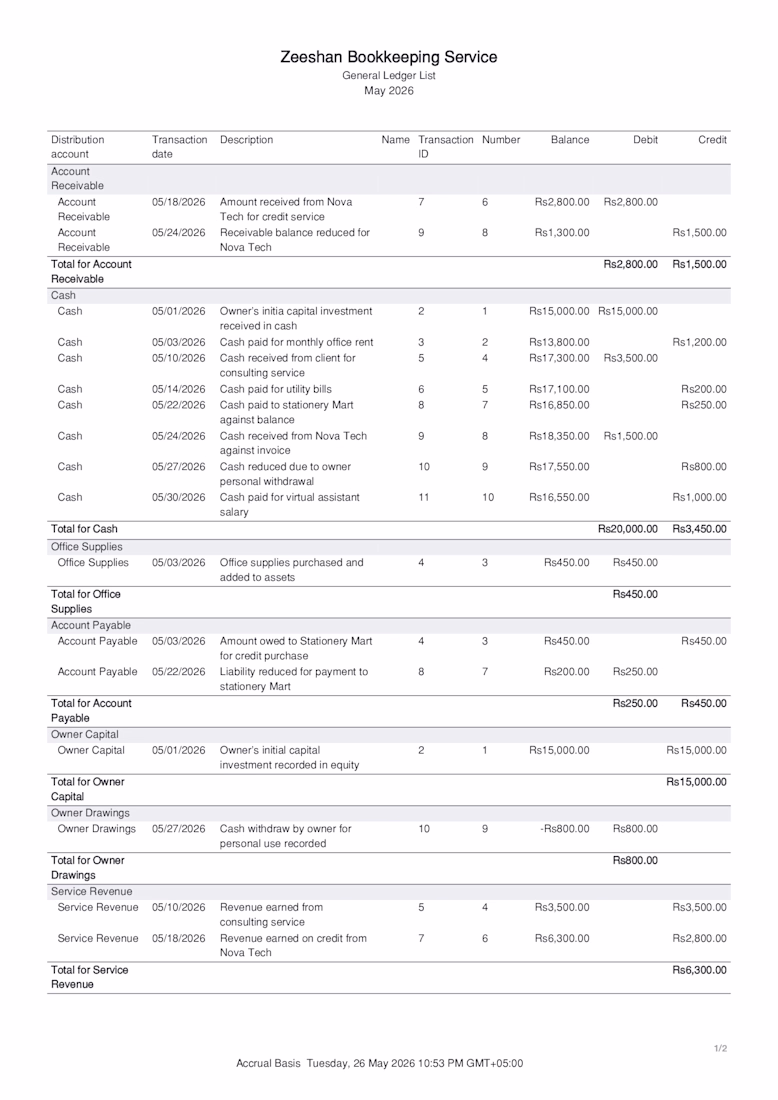Open the 05/30/2026 virtual assistant salary entry

389,504
